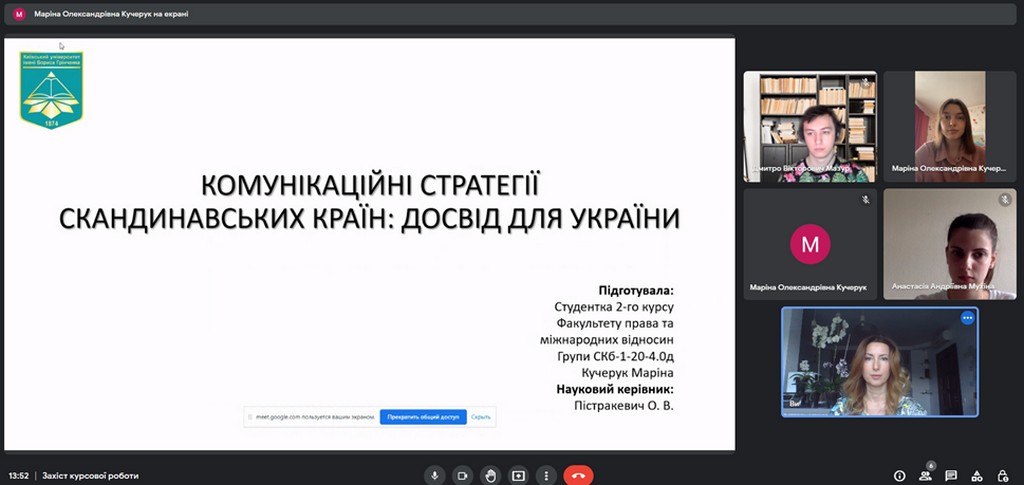The height and width of the screenshot is (485, 1024).
Task: Click the blue stop sharing button
Action: (423, 416)
